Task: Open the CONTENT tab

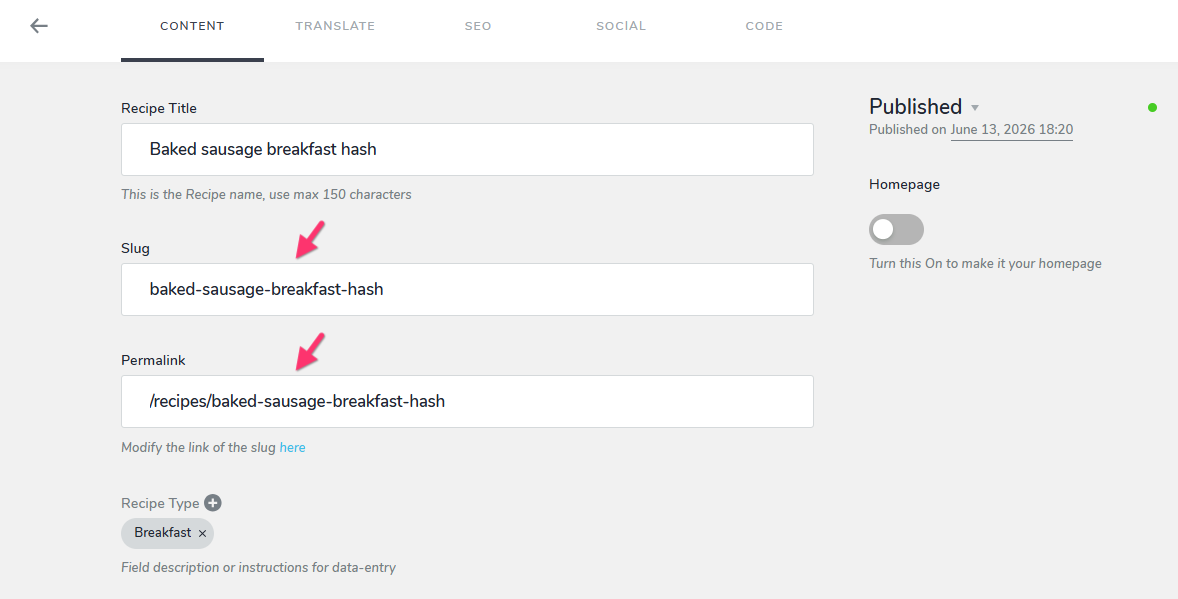Action: click(x=192, y=26)
